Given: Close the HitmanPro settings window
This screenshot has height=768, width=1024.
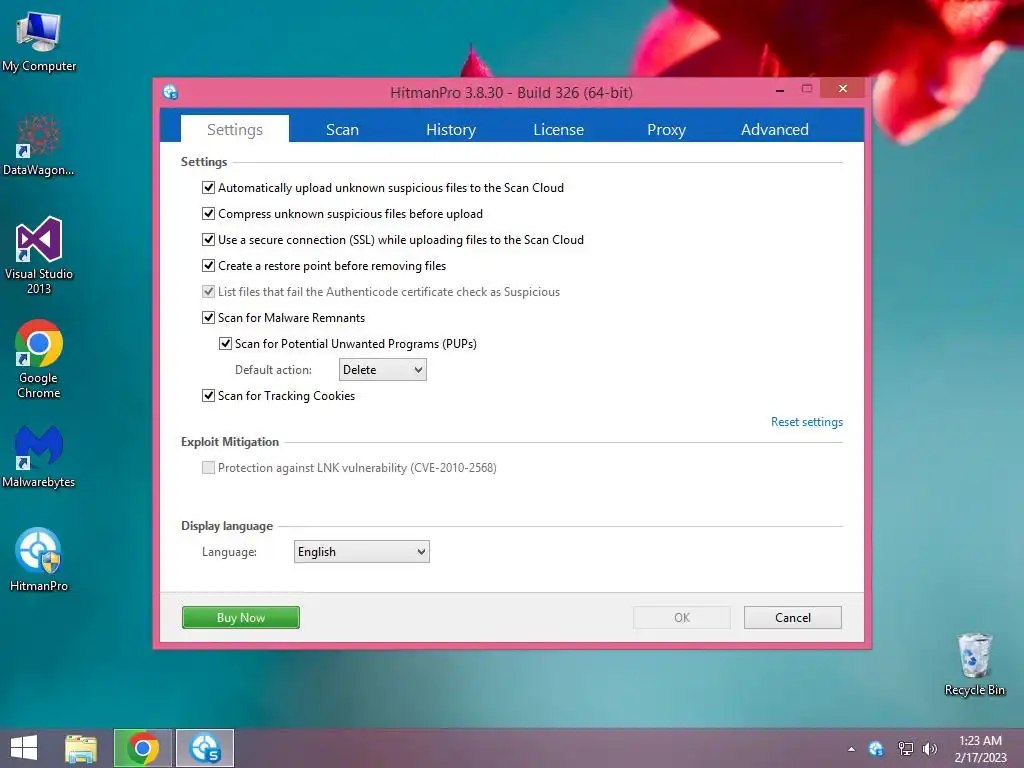Looking at the screenshot, I should pos(842,88).
